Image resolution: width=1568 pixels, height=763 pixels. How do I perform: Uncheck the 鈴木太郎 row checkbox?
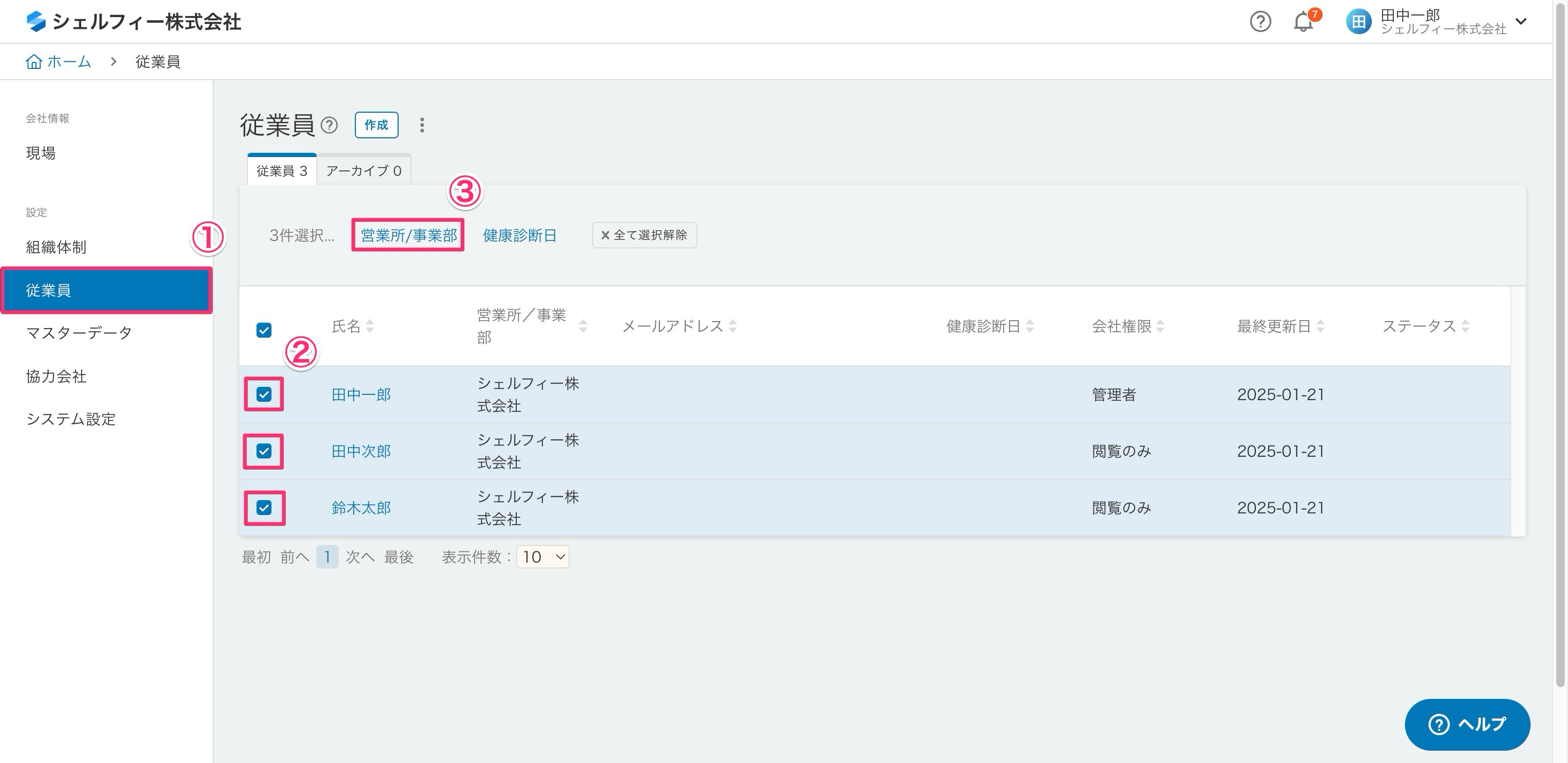263,508
